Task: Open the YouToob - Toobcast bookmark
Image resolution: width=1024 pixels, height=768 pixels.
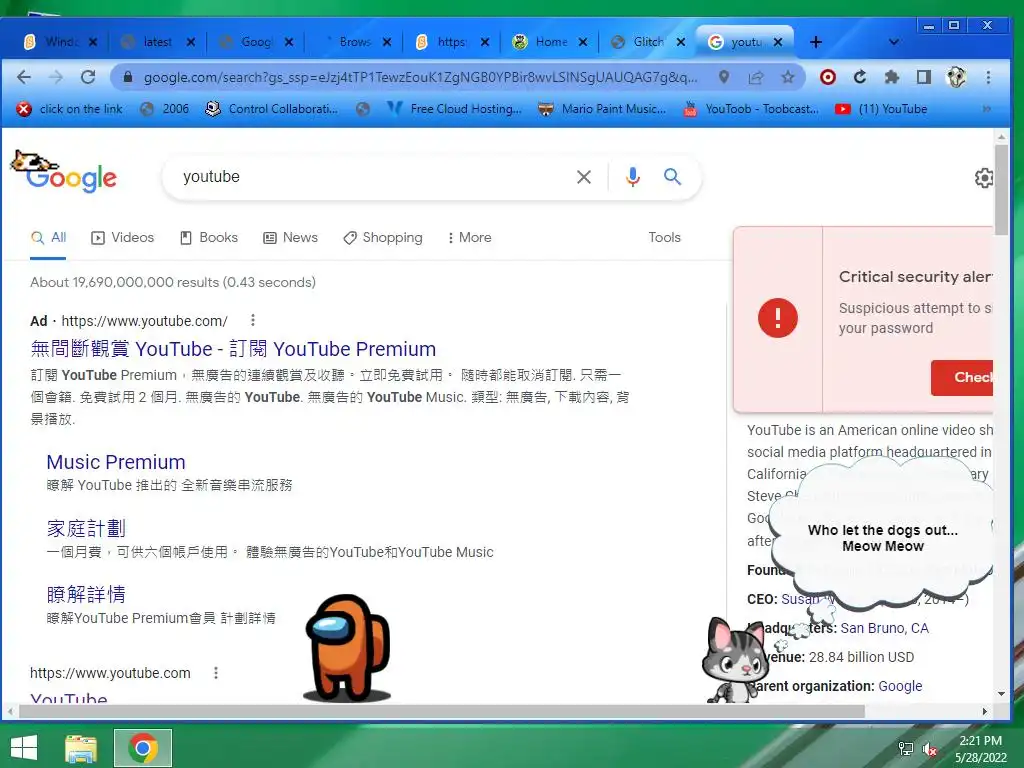Action: click(x=751, y=109)
